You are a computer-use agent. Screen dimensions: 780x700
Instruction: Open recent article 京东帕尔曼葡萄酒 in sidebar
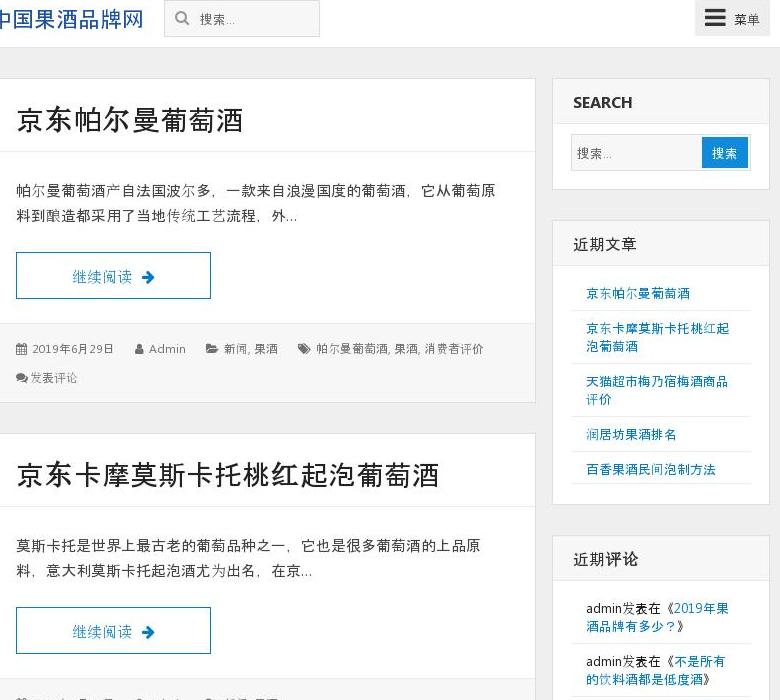[638, 294]
